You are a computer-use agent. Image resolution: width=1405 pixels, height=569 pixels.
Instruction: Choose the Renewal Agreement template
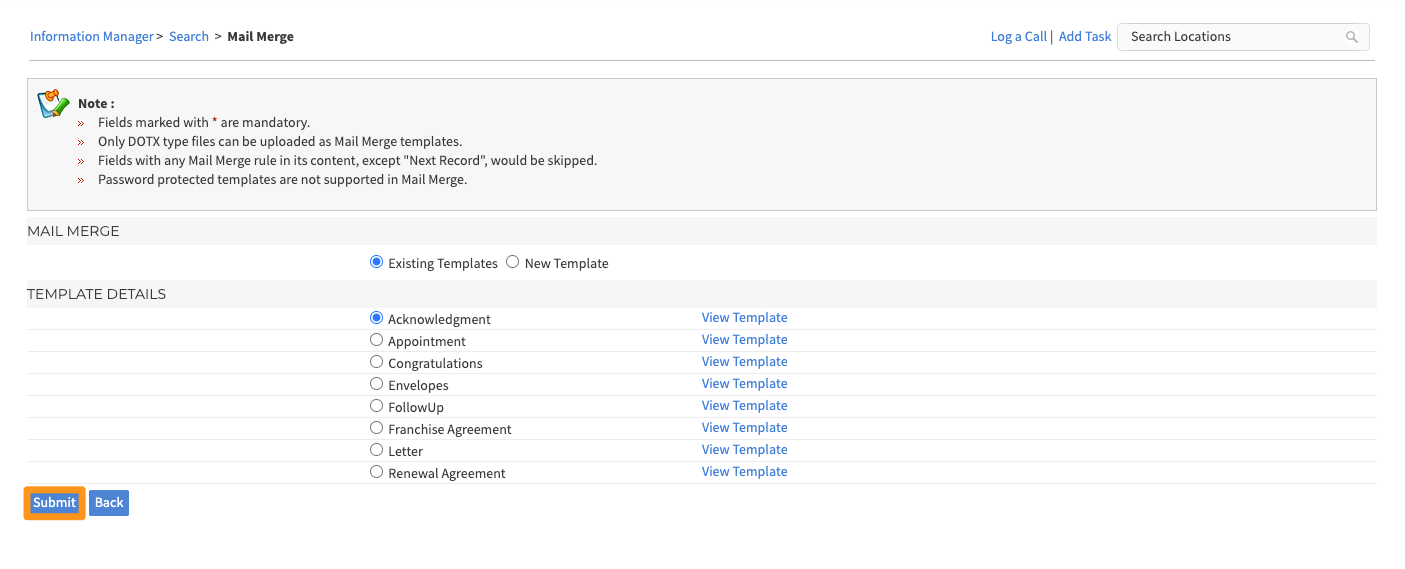tap(376, 472)
